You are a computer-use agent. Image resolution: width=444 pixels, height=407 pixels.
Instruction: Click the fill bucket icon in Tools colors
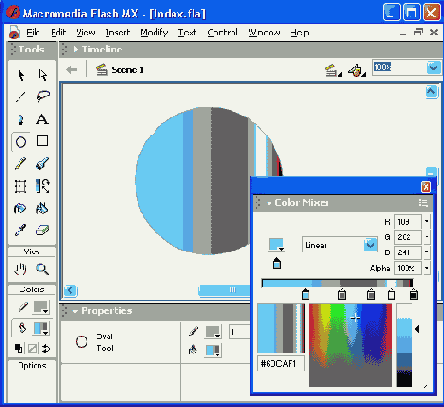point(23,328)
